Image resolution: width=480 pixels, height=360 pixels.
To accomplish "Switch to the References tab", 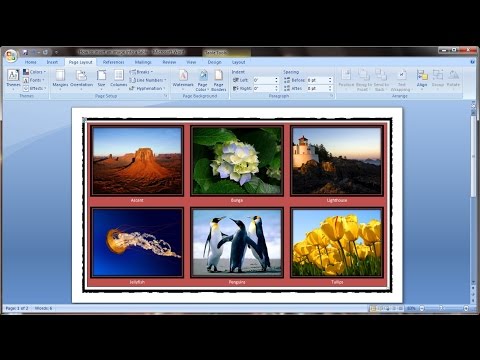I will pyautogui.click(x=113, y=62).
